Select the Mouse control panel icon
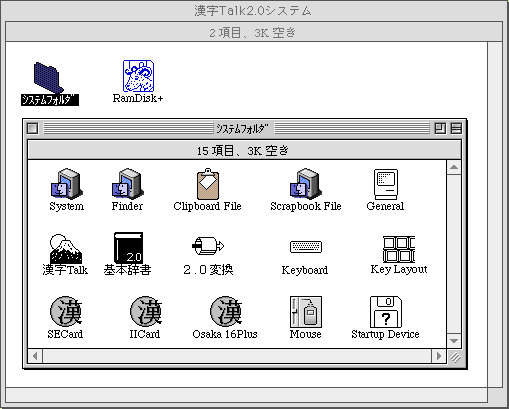509x409 pixels. tap(306, 312)
